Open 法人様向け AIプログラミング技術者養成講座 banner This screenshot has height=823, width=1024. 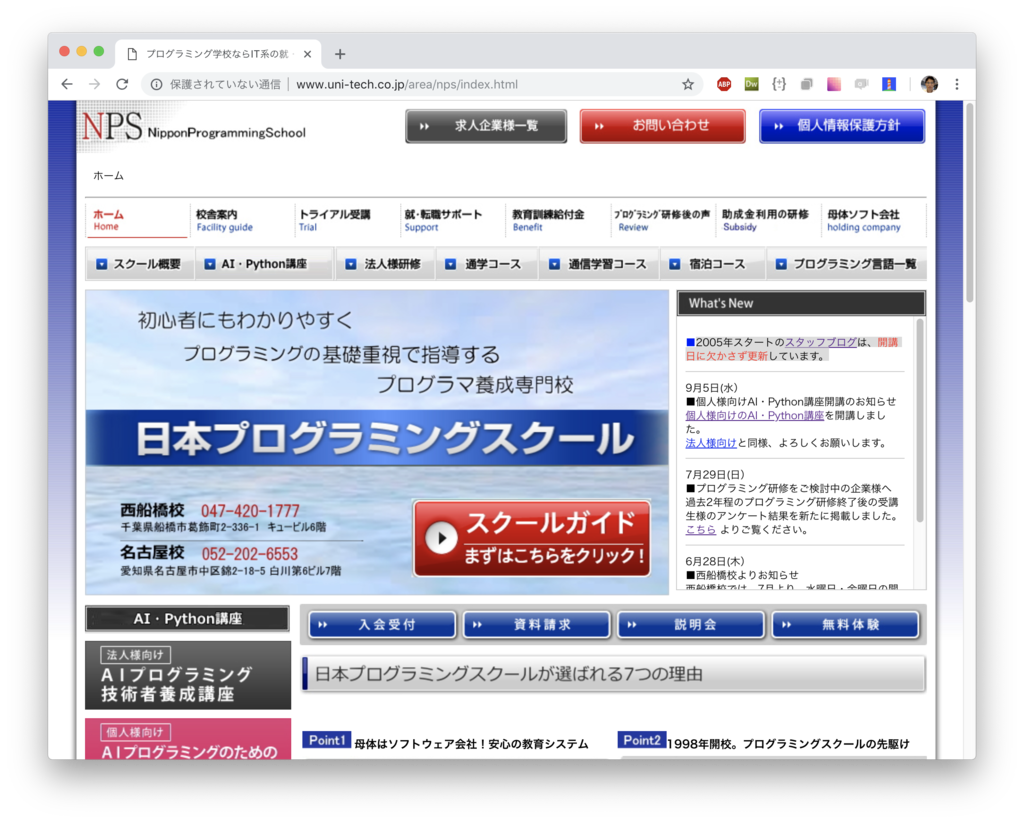tap(188, 675)
